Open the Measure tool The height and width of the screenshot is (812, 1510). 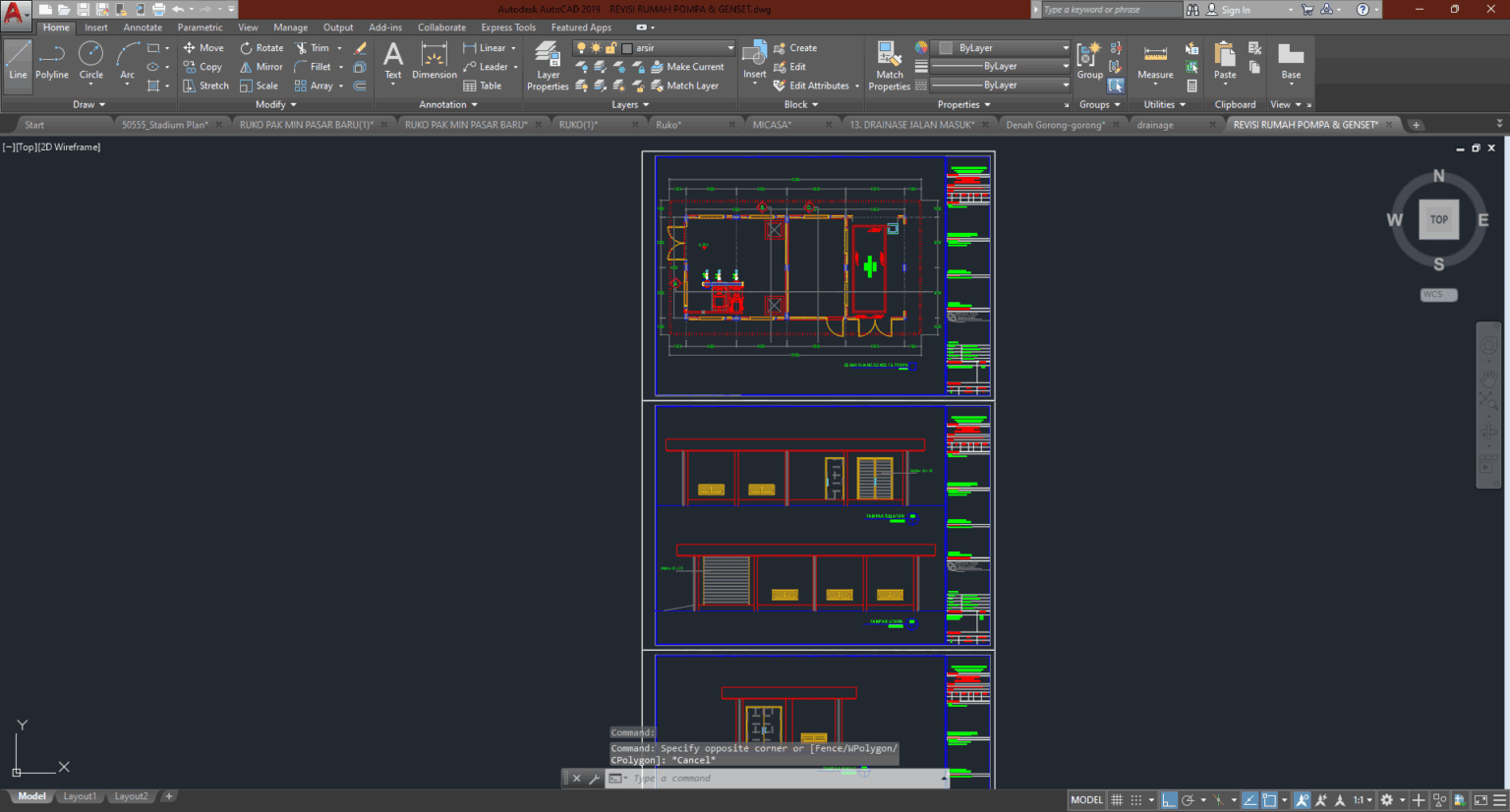point(1154,62)
